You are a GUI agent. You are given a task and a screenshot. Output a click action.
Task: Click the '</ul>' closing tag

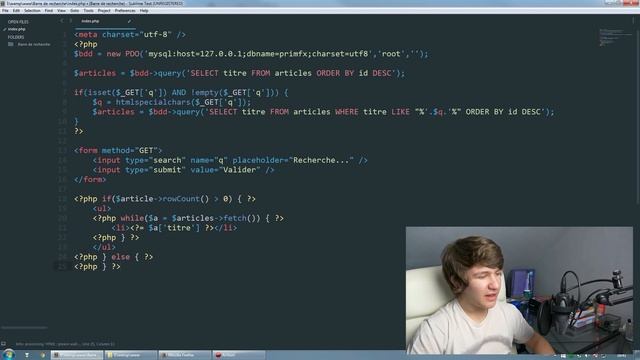point(104,247)
